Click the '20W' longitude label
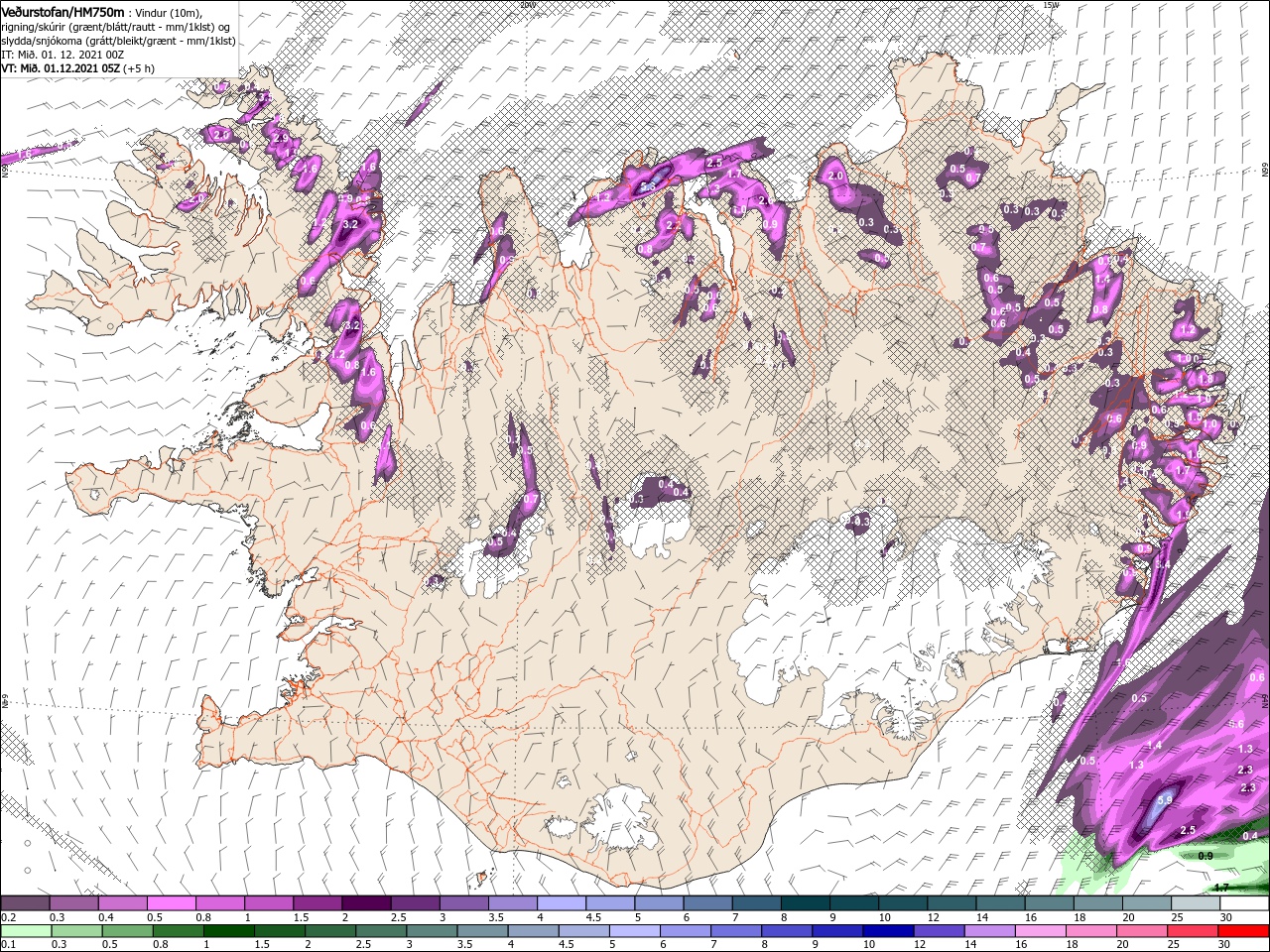 point(526,5)
